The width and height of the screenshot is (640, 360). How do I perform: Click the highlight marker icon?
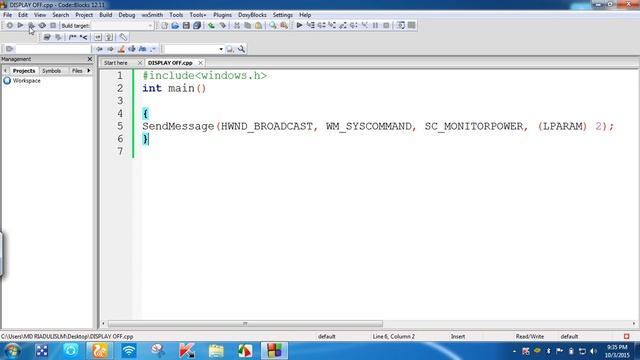(x=121, y=49)
